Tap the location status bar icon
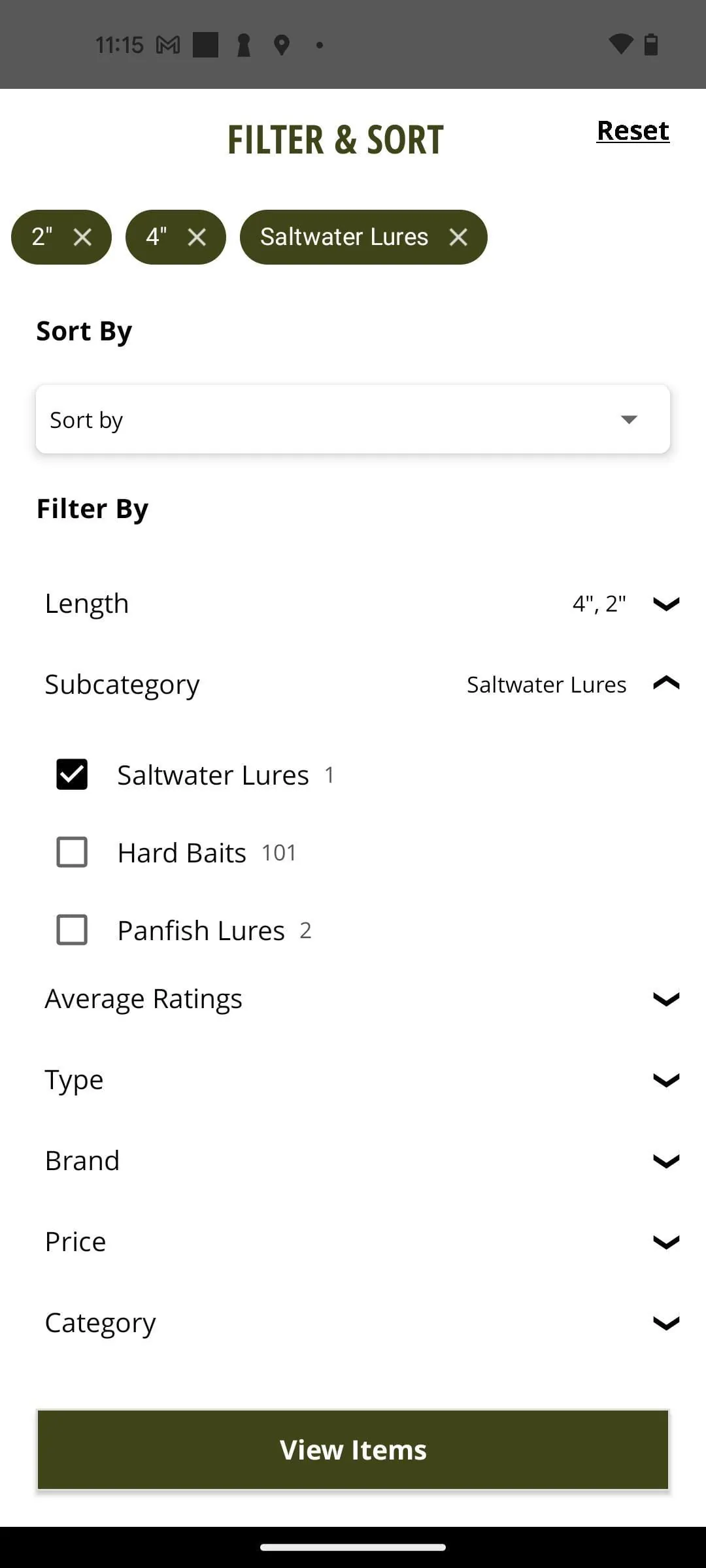 coord(282,45)
